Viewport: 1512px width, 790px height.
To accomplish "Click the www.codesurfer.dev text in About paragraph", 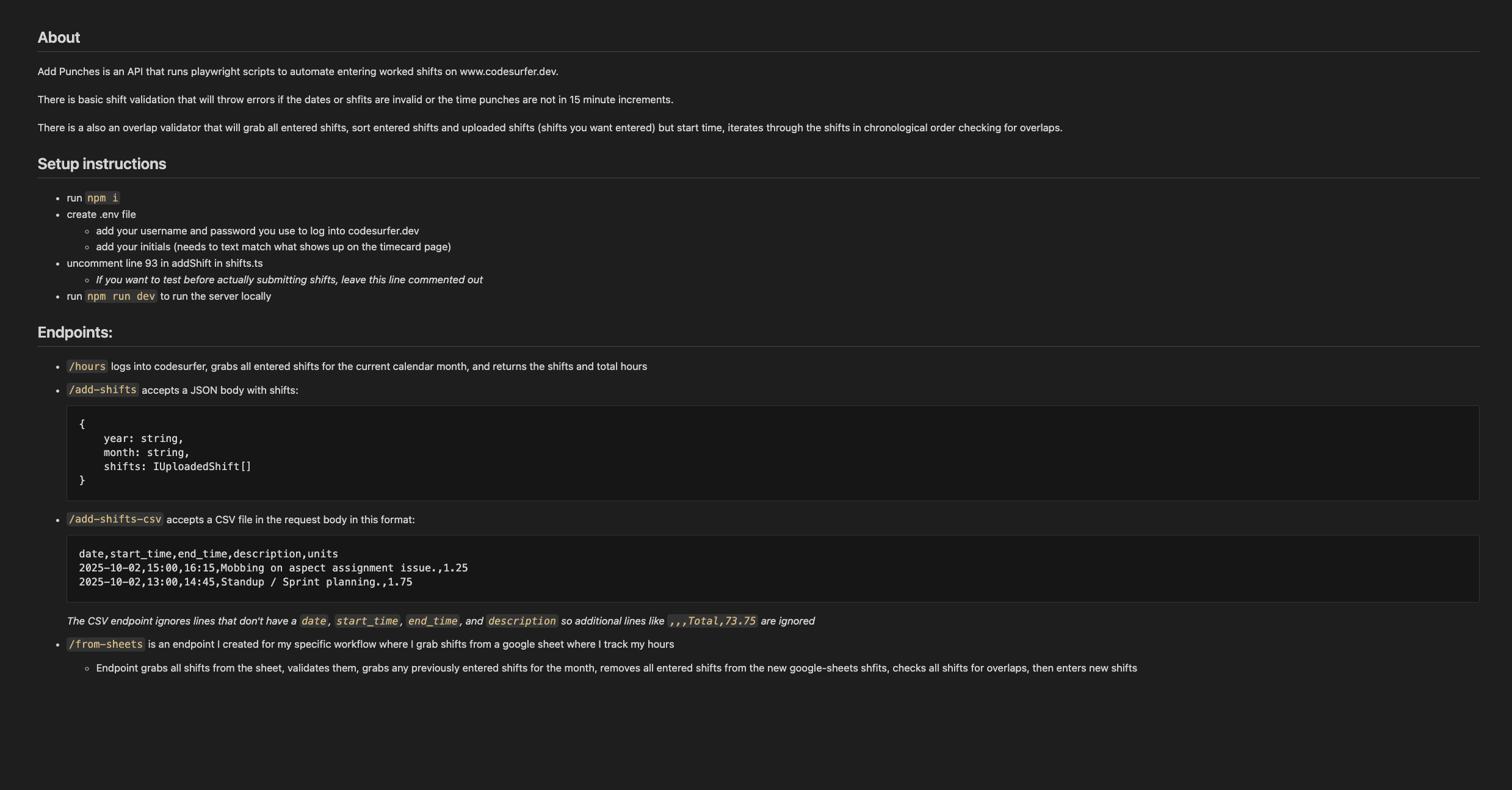I will pyautogui.click(x=508, y=71).
